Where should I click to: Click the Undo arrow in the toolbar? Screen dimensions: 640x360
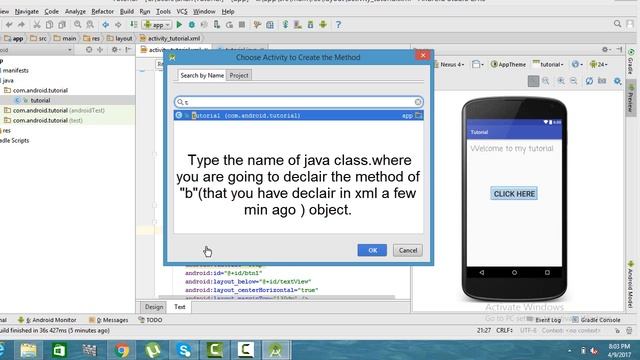tap(9, 25)
